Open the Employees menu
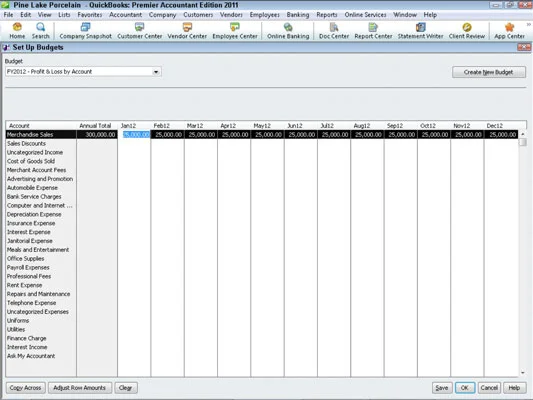Viewport: 533px width, 400px height. click(264, 15)
